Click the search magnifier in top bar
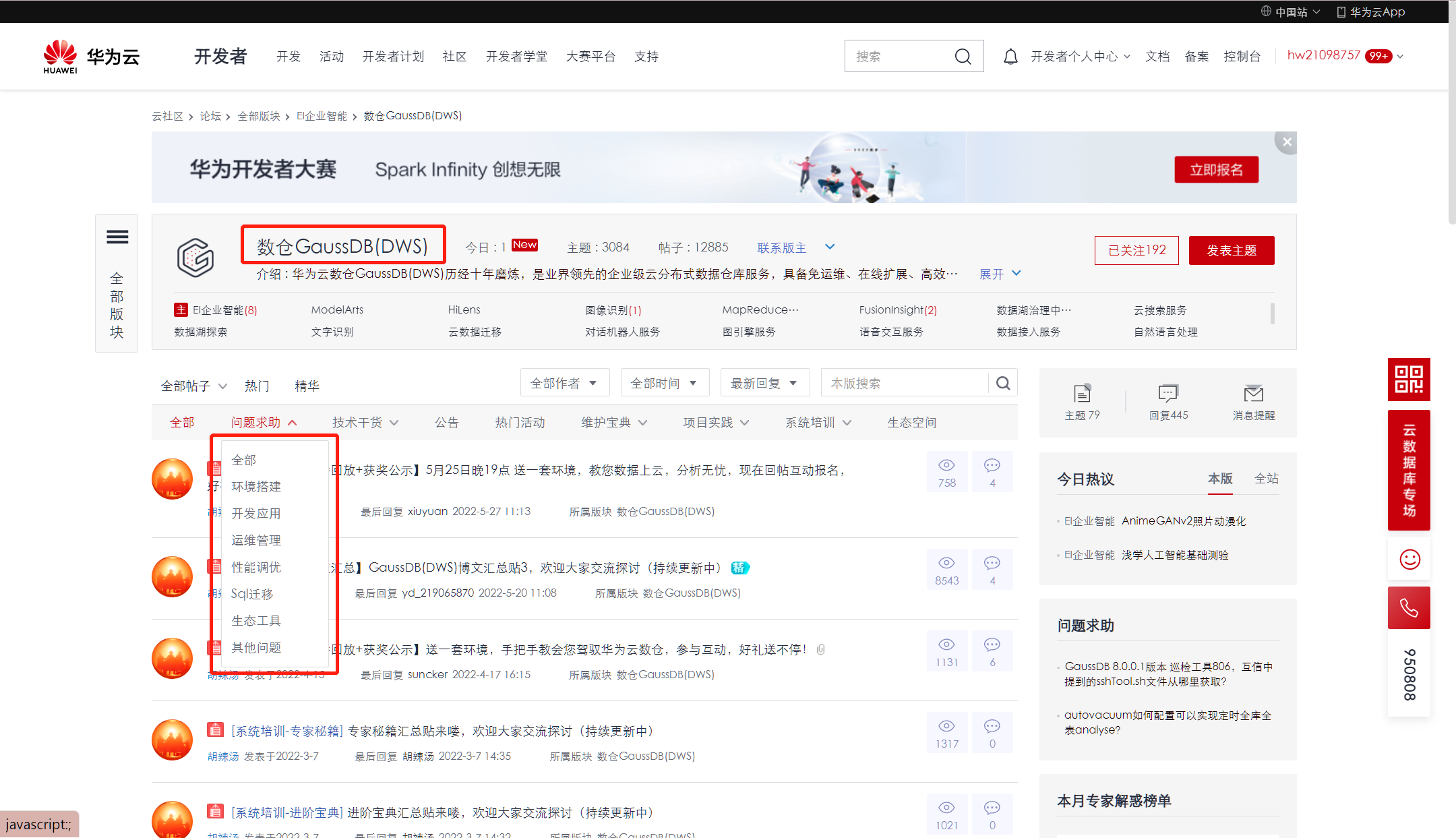1456x838 pixels. pyautogui.click(x=963, y=57)
